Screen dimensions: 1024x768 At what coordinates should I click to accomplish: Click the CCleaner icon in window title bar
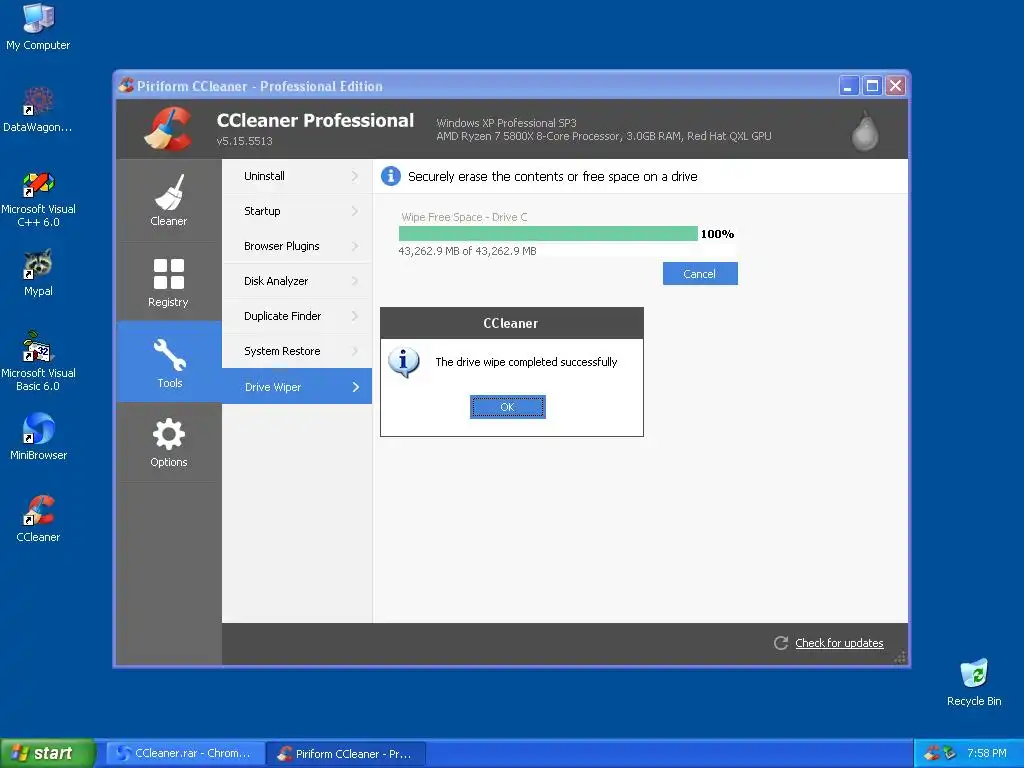coord(126,86)
